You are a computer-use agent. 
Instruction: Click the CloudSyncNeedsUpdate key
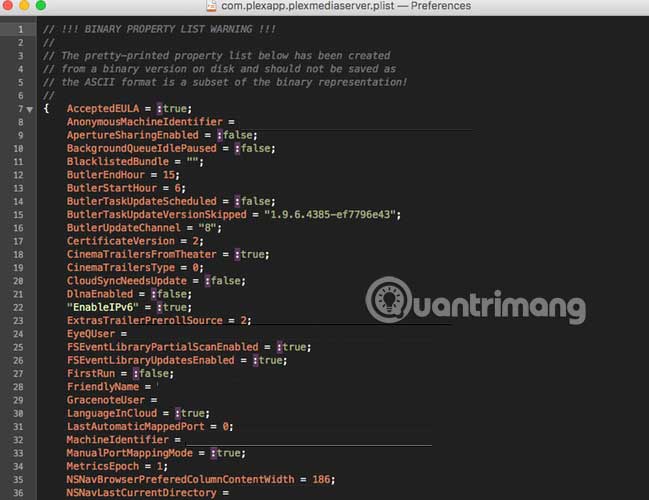coord(127,281)
